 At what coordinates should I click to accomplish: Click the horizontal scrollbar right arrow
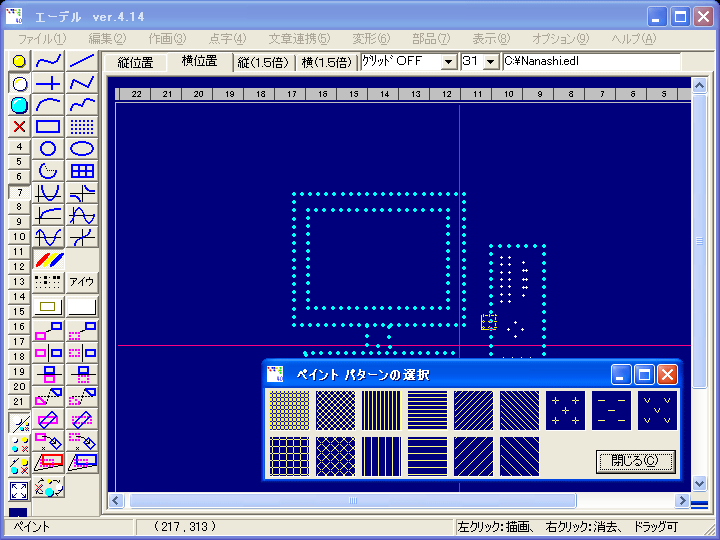(682, 500)
